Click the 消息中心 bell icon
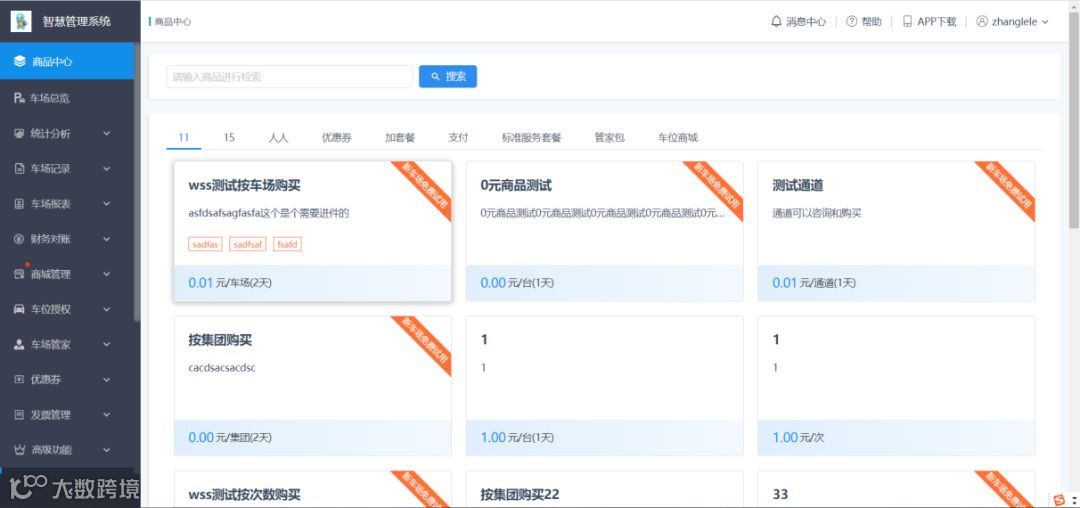The height and width of the screenshot is (508, 1080). 776,21
